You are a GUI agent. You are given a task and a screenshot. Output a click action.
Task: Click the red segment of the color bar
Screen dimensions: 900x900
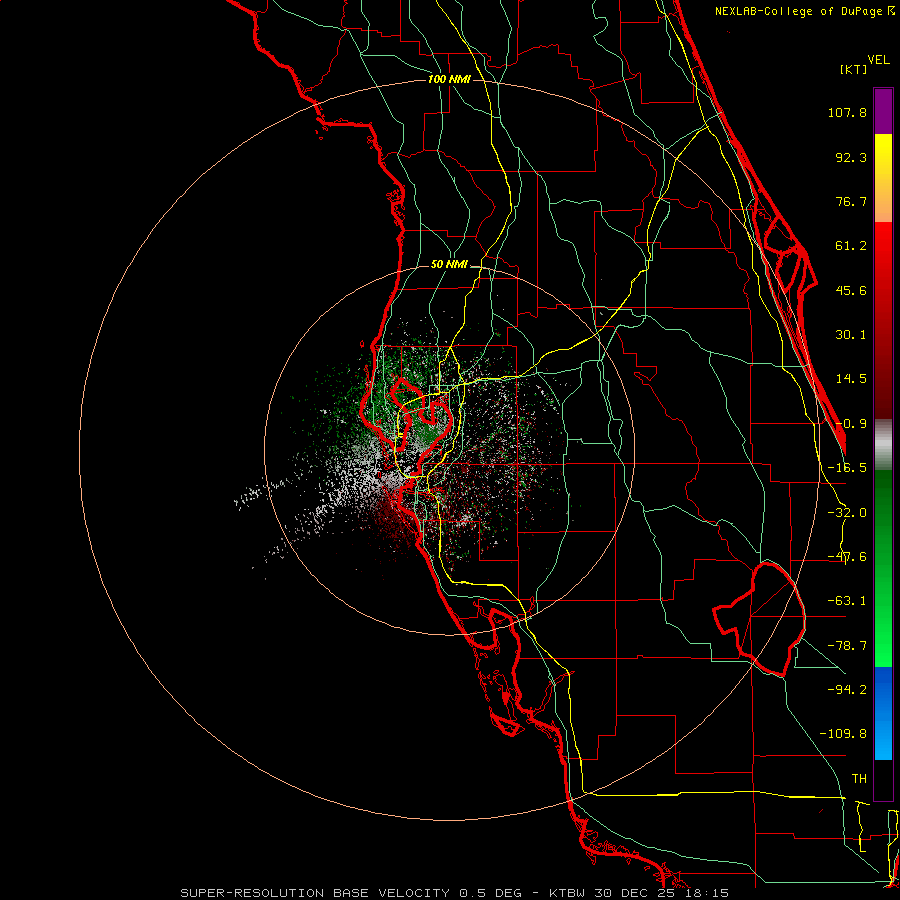pos(883,320)
